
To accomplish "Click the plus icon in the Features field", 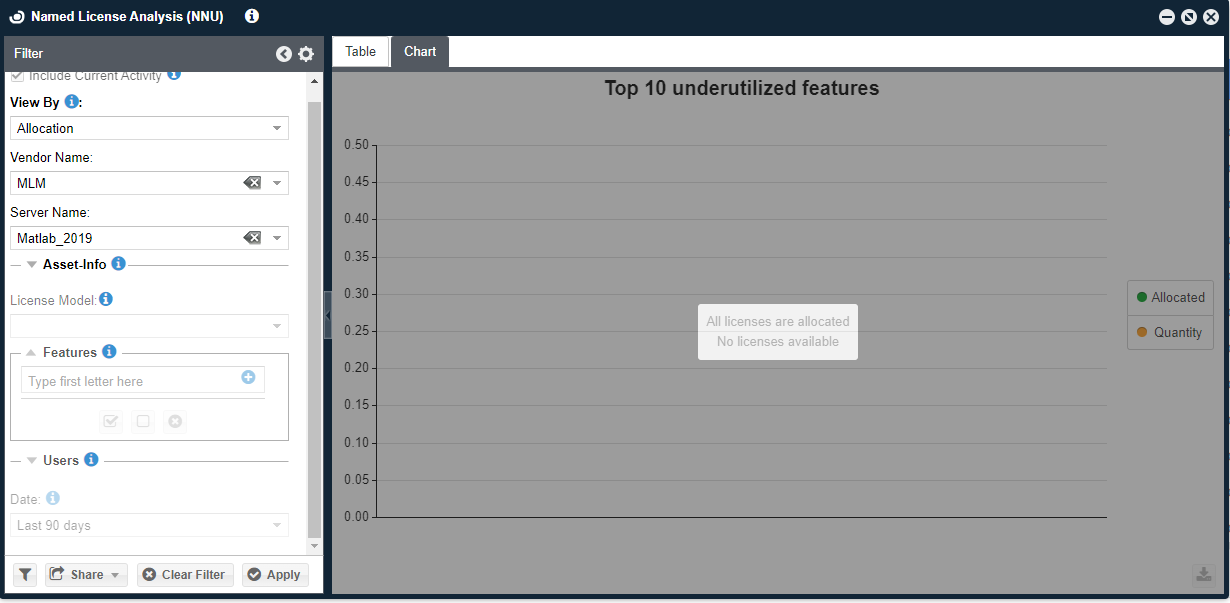I will click(248, 378).
